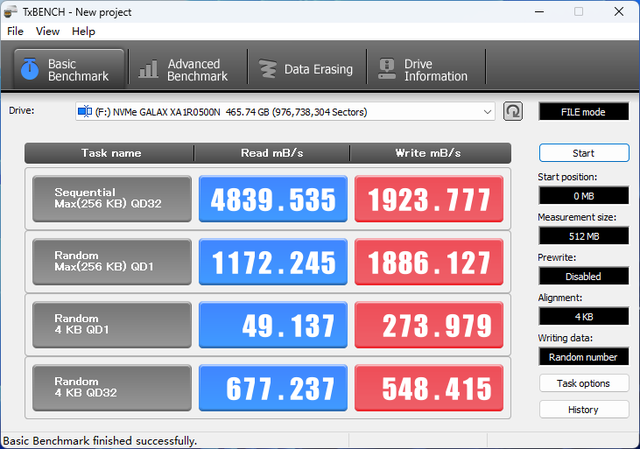The height and width of the screenshot is (449, 640).
Task: Click the drive icon beside F: NVMe GALAX
Action: [x=85, y=111]
